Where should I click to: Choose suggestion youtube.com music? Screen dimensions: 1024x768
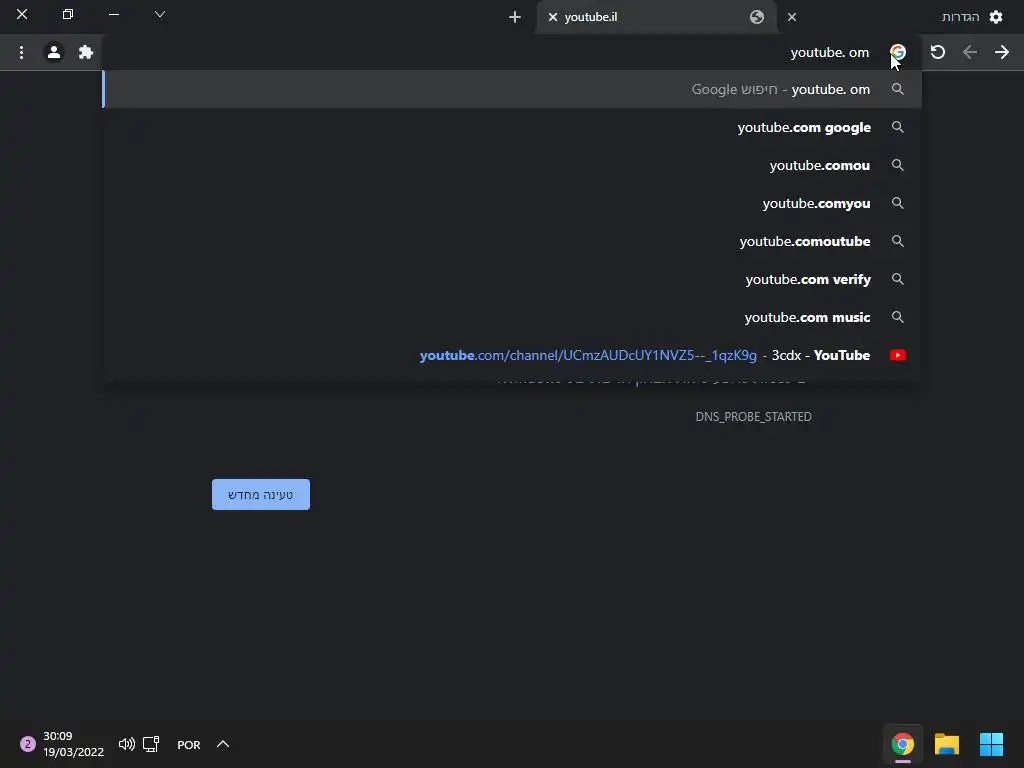(x=512, y=317)
